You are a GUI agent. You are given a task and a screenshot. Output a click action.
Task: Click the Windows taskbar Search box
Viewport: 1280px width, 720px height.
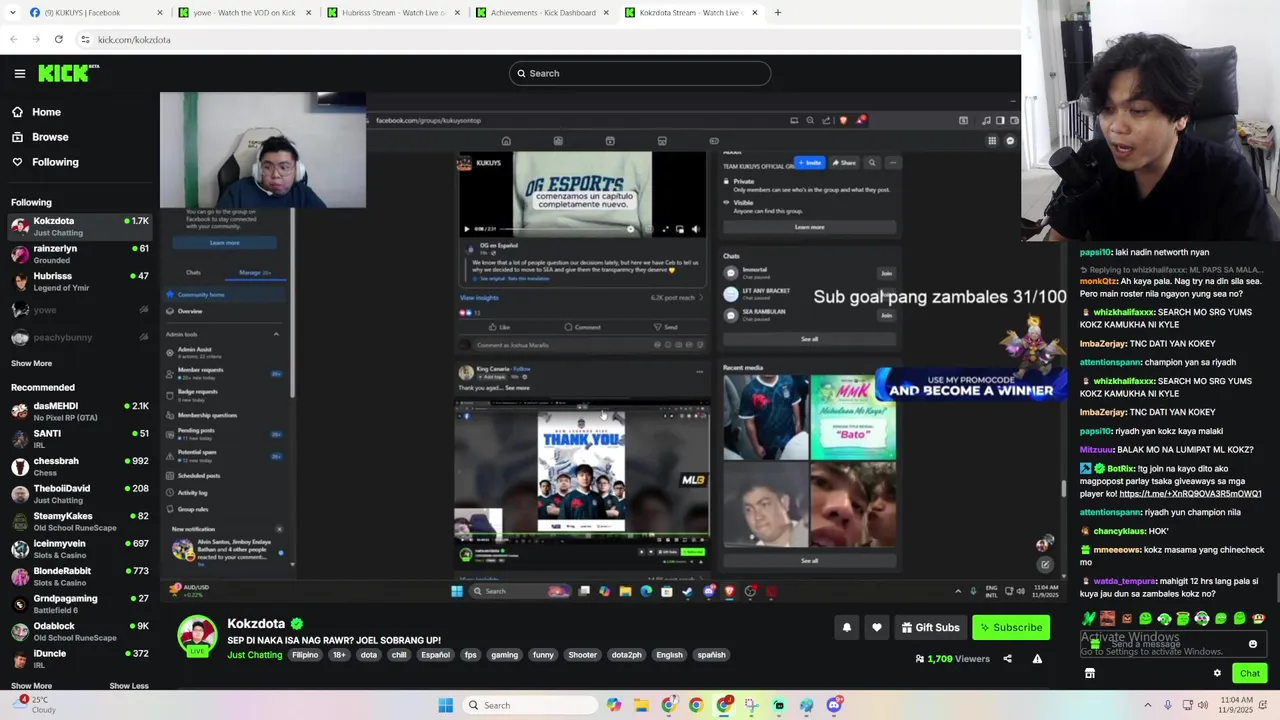[x=529, y=705]
